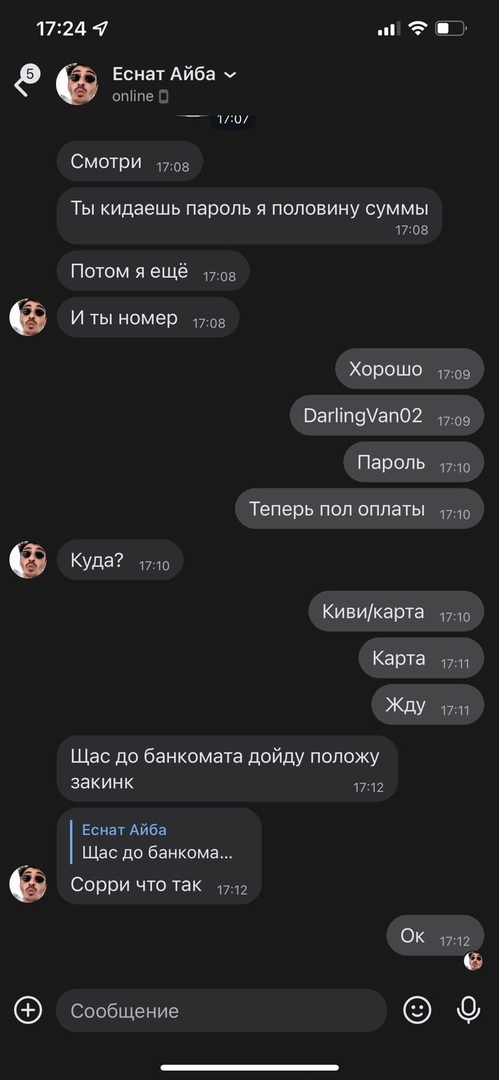Tap the cellular signal bars icon
The width and height of the screenshot is (499, 1080).
[389, 29]
